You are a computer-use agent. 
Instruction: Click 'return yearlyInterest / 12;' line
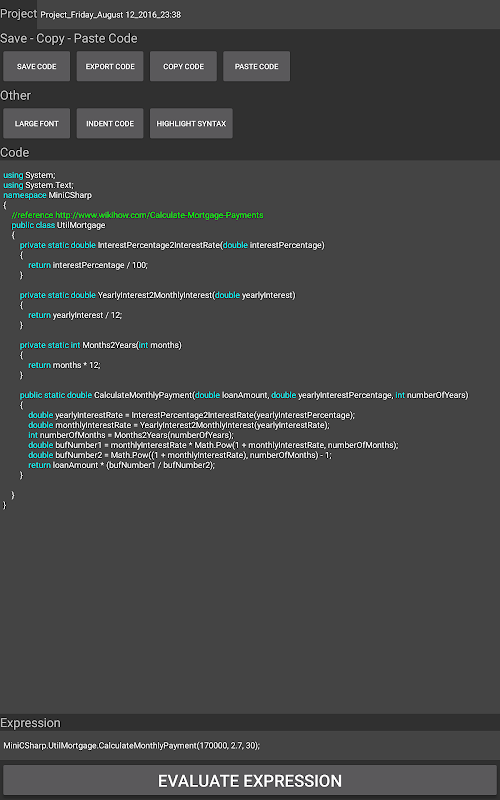(75, 315)
